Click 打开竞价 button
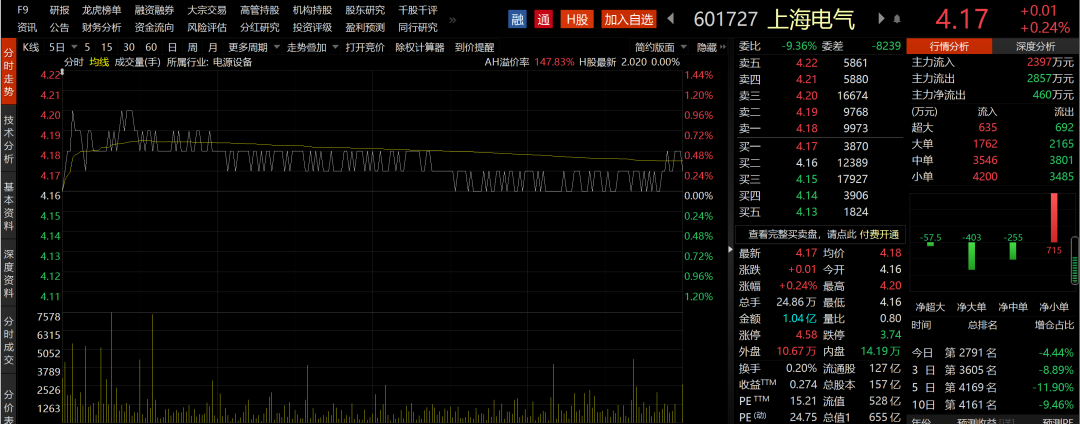Image resolution: width=1080 pixels, height=424 pixels. 365,47
